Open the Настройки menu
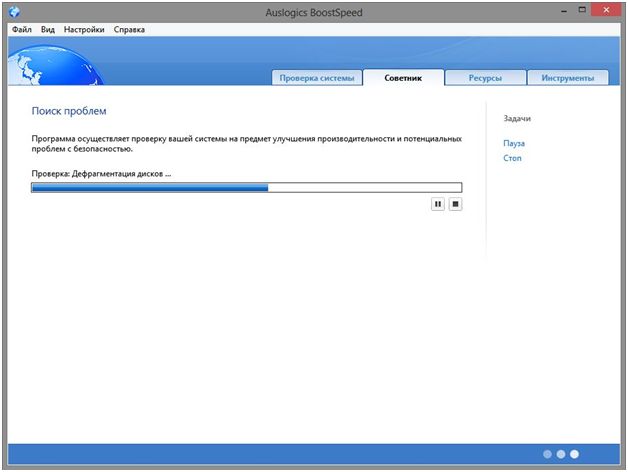628x472 pixels. click(83, 30)
